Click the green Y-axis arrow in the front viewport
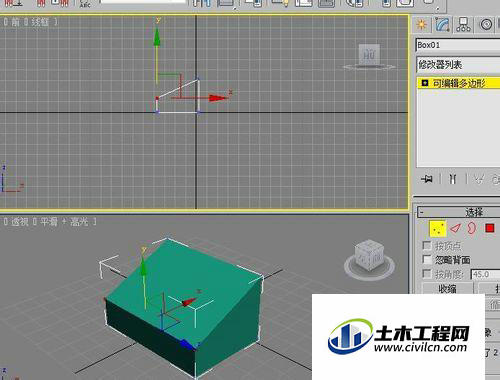Screen dimensions: 500x380 point(157,37)
